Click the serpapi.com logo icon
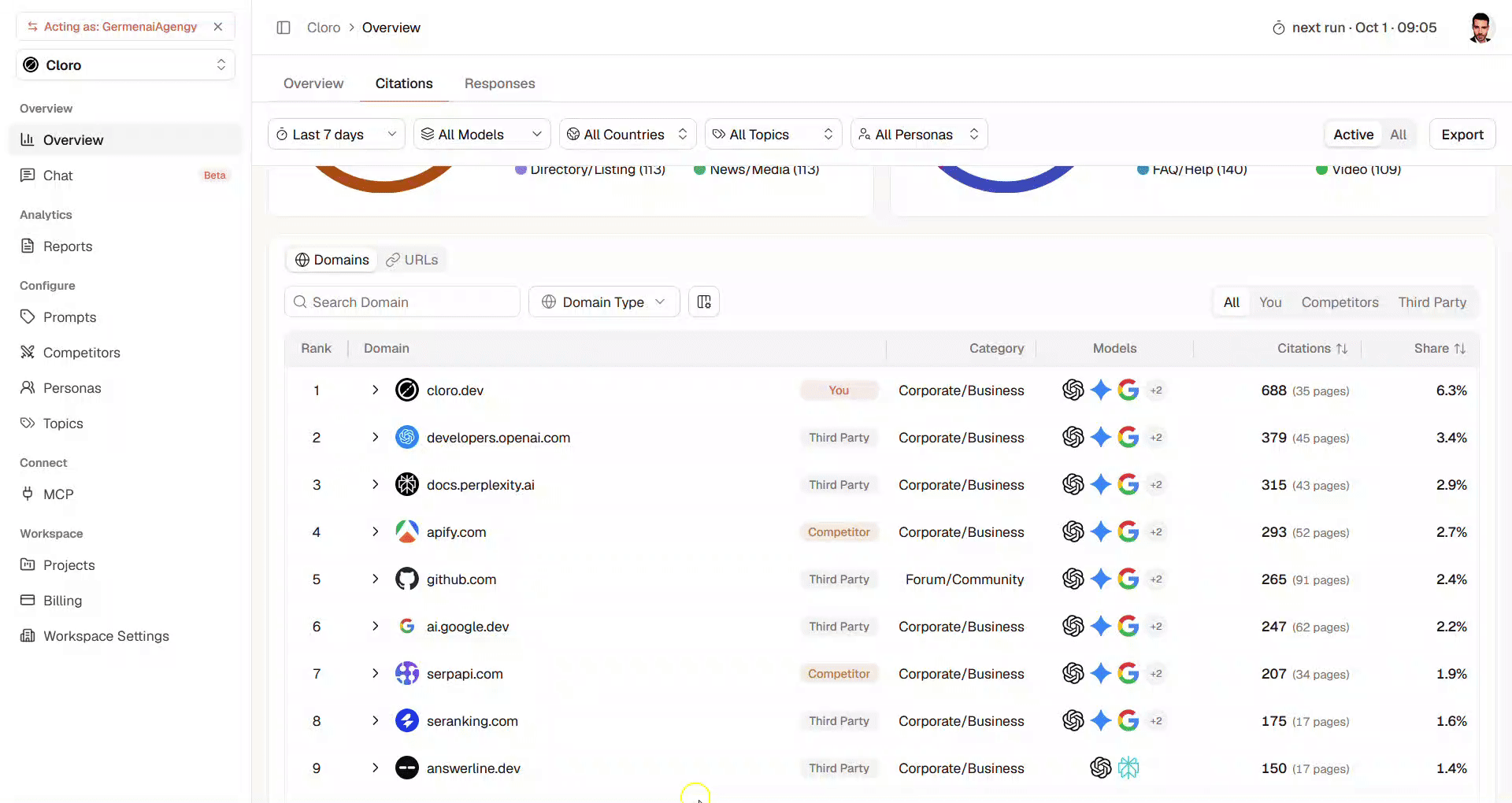 pyautogui.click(x=407, y=673)
